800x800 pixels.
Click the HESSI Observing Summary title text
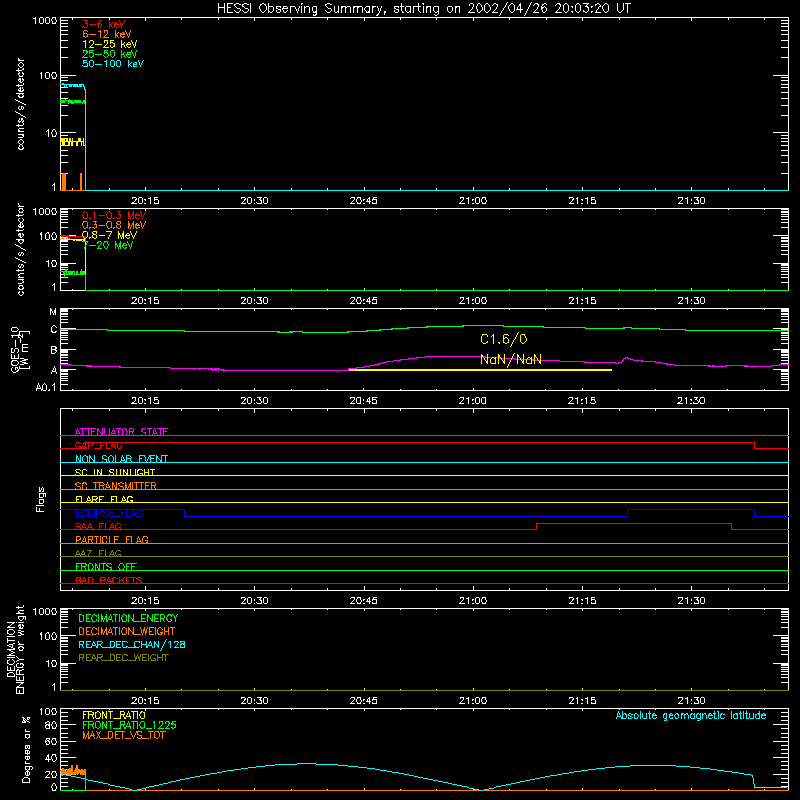(424, 9)
